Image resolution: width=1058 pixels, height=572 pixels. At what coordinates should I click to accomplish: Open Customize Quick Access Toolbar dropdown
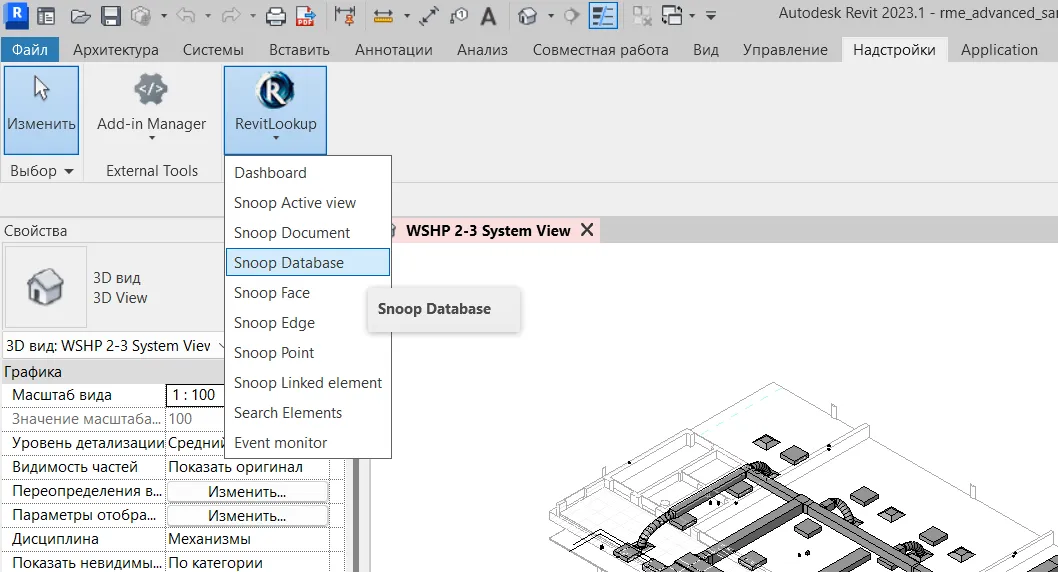711,16
